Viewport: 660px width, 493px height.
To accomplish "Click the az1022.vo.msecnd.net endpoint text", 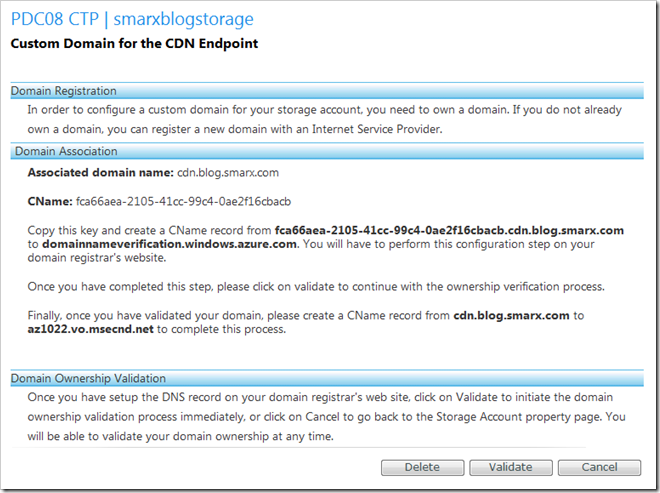I will [90, 329].
